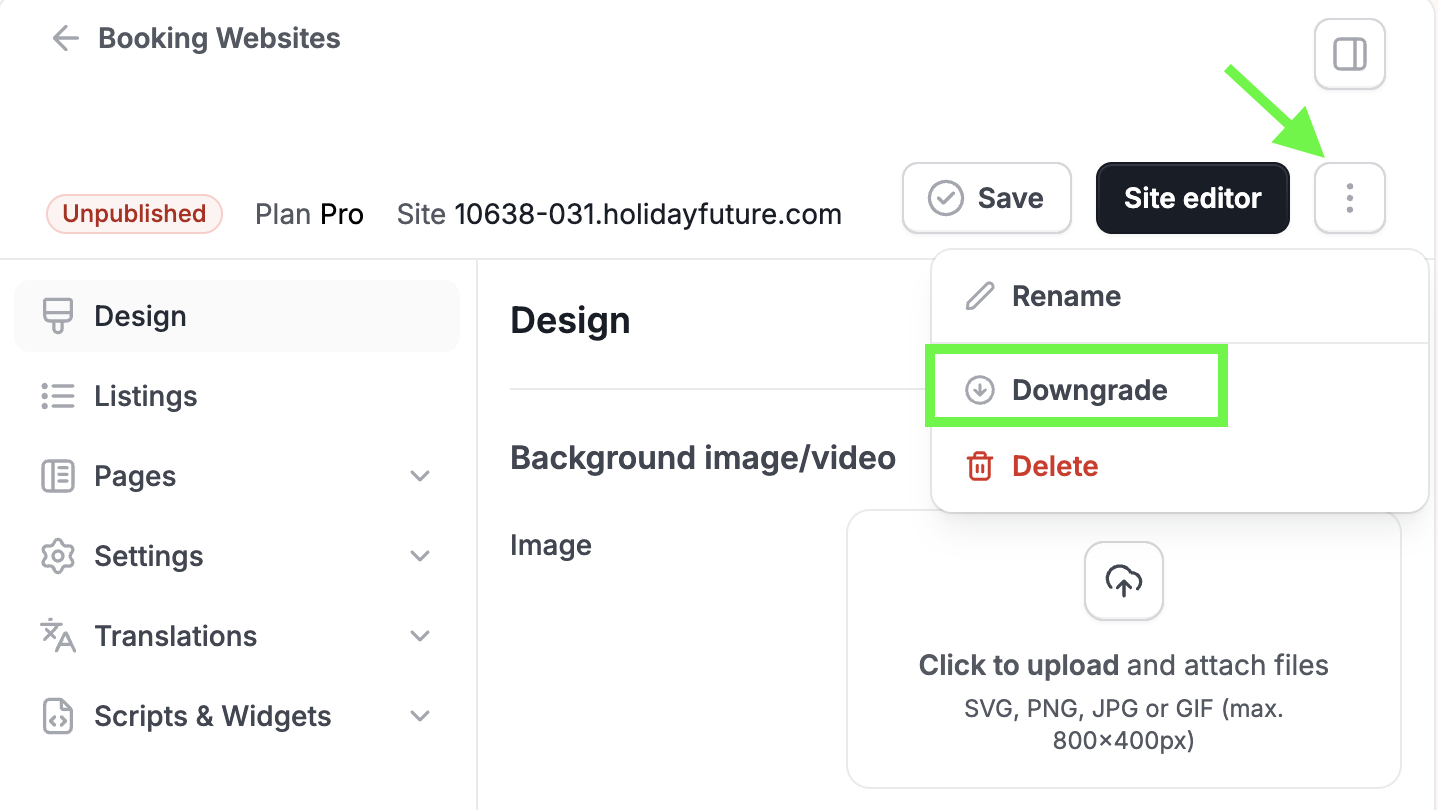This screenshot has height=810, width=1438.
Task: Click the back arrow beside Booking Websites
Action: click(x=65, y=39)
